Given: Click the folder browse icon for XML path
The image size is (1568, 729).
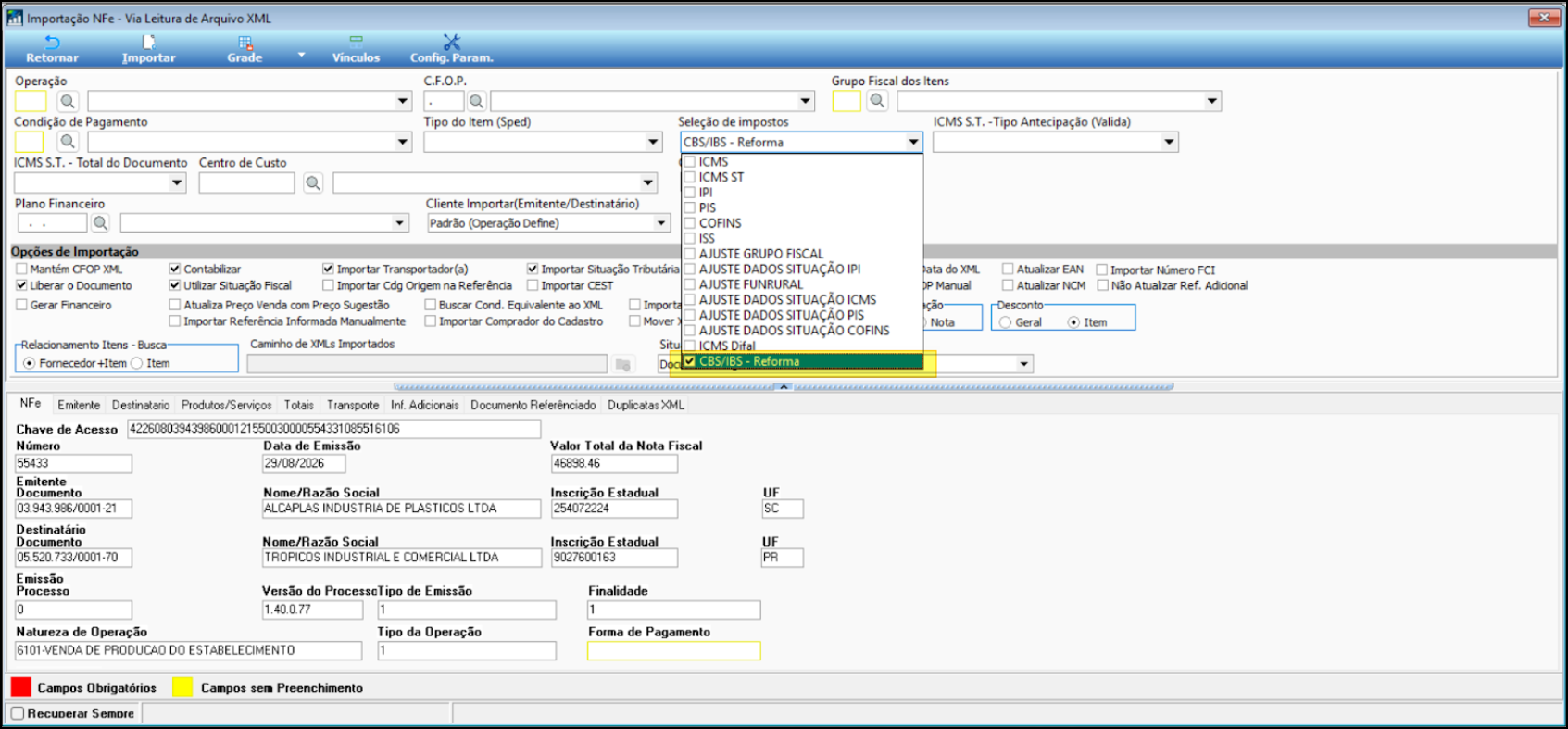Looking at the screenshot, I should pos(623,365).
